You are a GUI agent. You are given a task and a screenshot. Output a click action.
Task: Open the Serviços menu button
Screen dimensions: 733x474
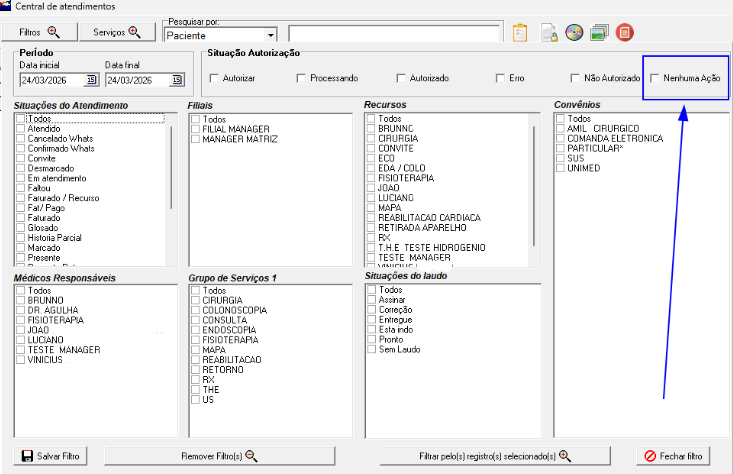click(117, 32)
